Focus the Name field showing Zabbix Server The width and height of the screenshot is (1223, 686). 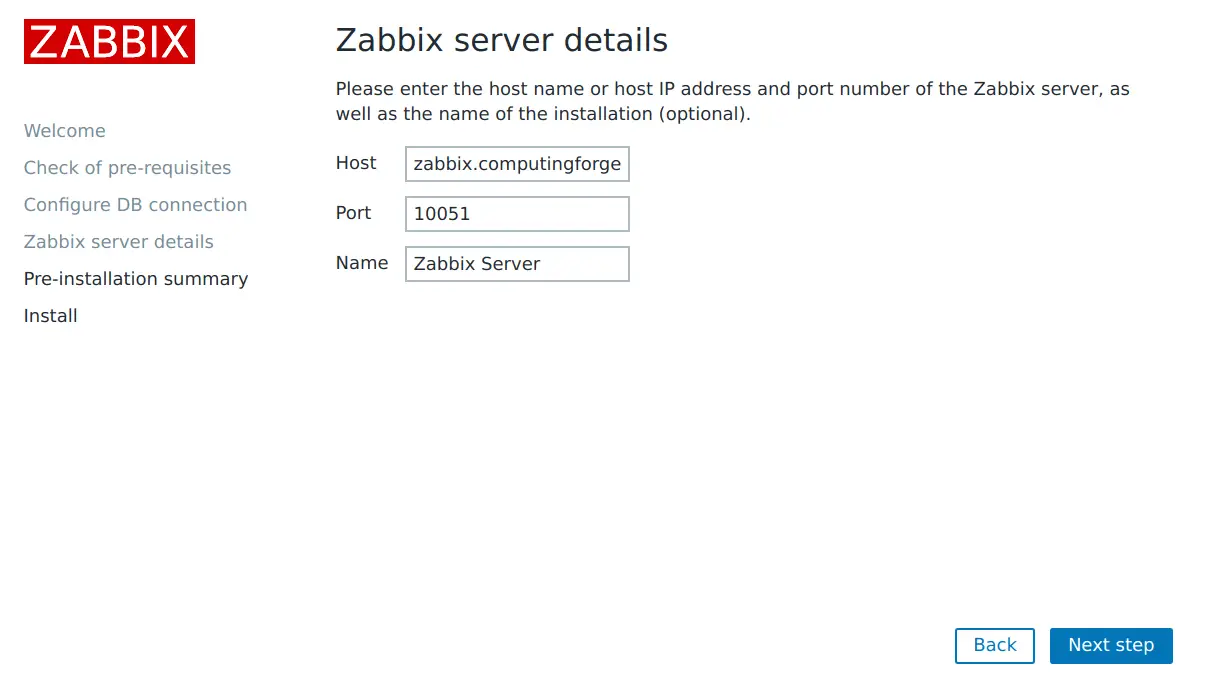(x=517, y=264)
